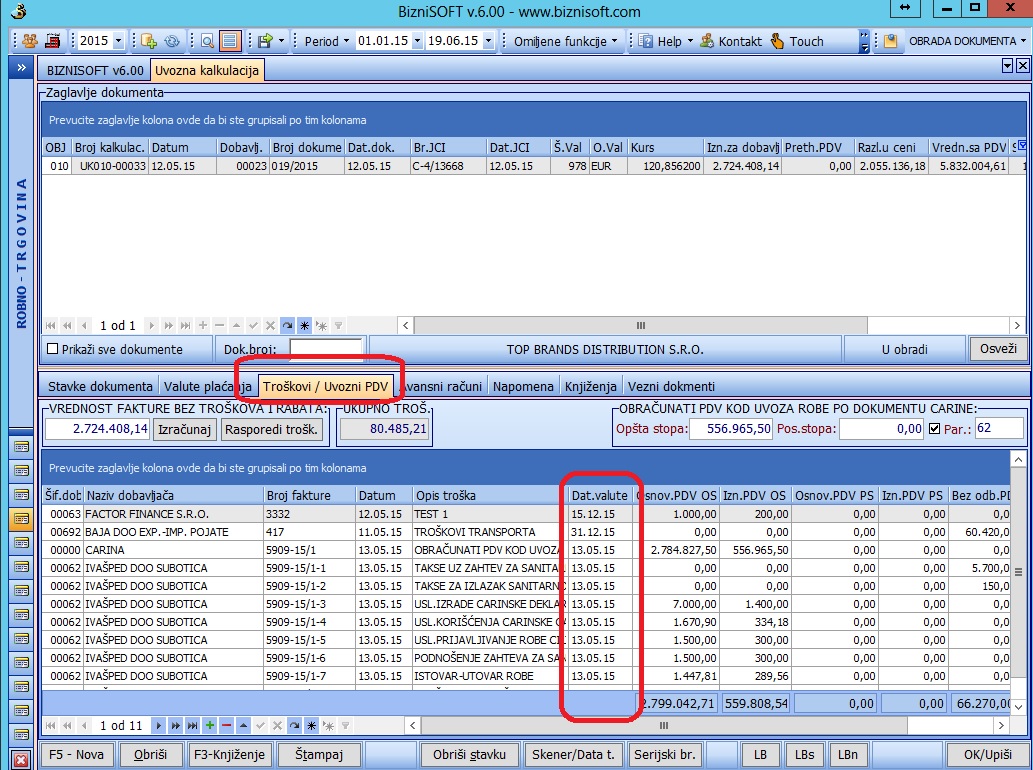Viewport: 1033px width, 770px height.
Task: Click the Kontakt toolbar icon
Action: pyautogui.click(x=707, y=41)
